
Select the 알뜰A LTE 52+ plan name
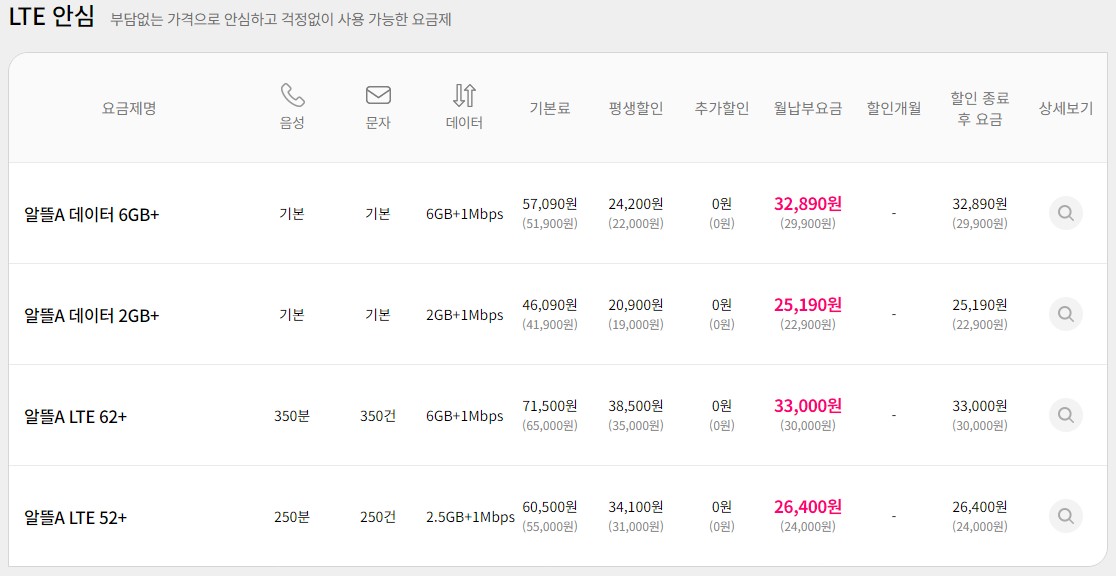click(x=75, y=517)
